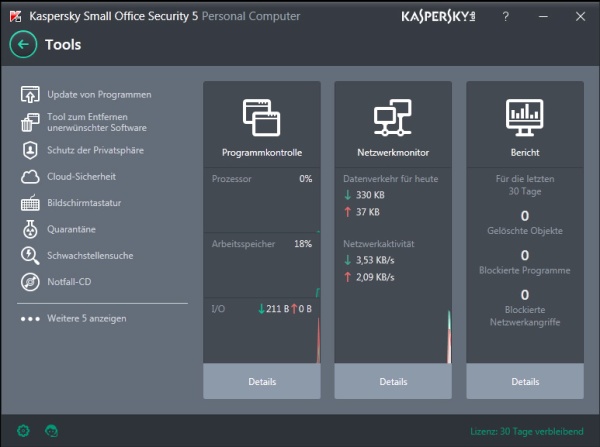Screen dimensions: 600x447
Task: Click the Blockierte Netzwerkangriffe count
Action: pos(525,295)
